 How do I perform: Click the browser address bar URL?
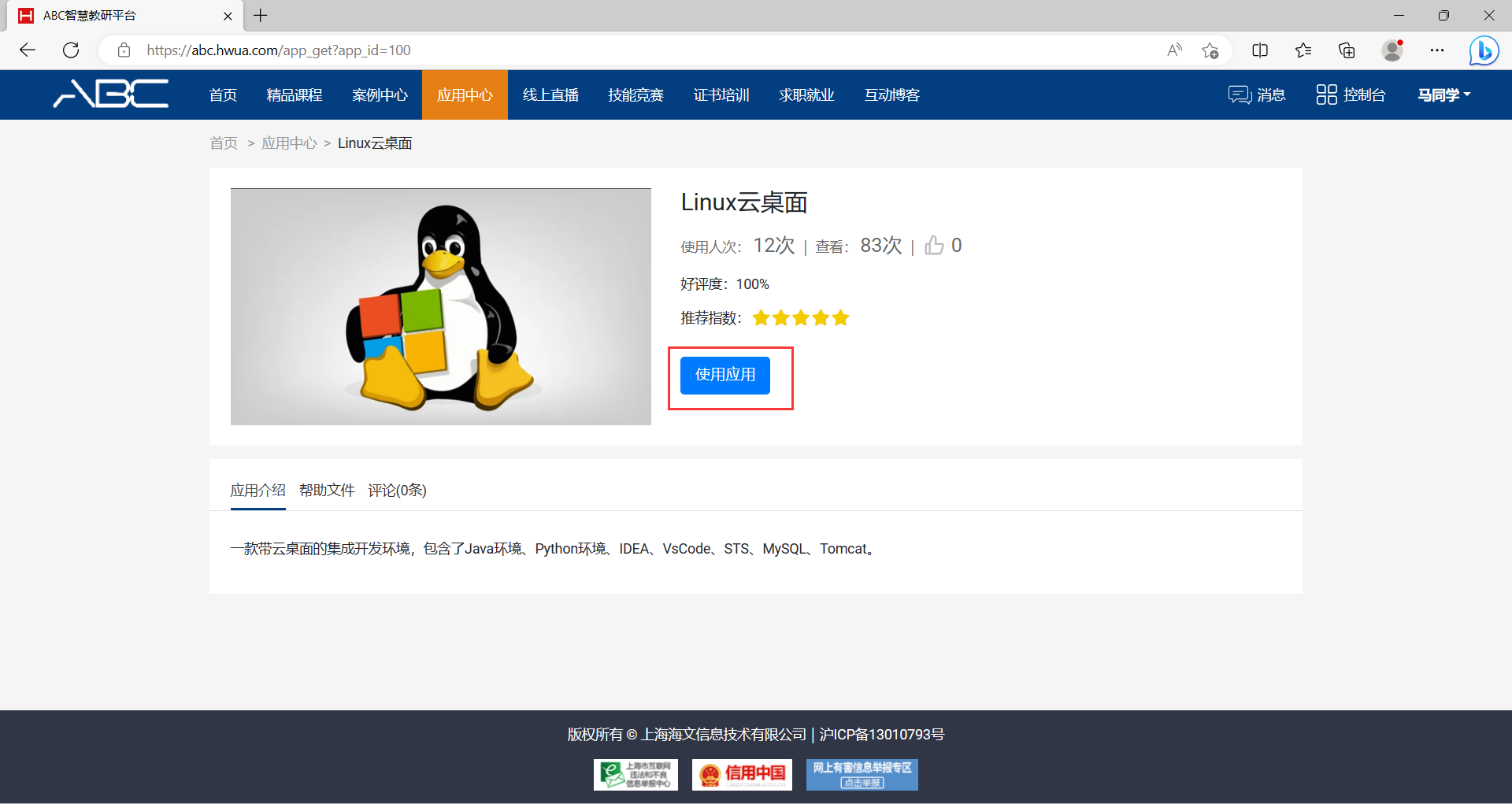[x=279, y=50]
